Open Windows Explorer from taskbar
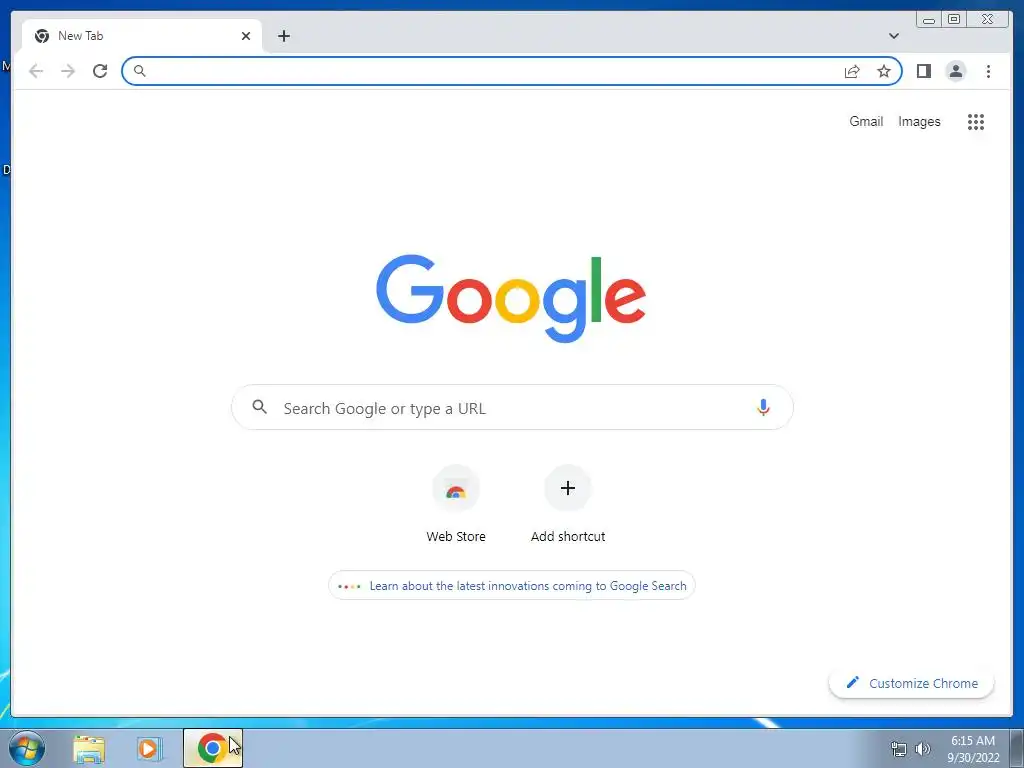The image size is (1024, 768). click(x=89, y=749)
